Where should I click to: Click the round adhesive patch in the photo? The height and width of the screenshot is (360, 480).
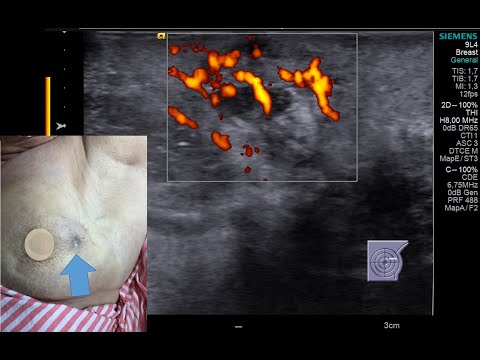pyautogui.click(x=39, y=244)
